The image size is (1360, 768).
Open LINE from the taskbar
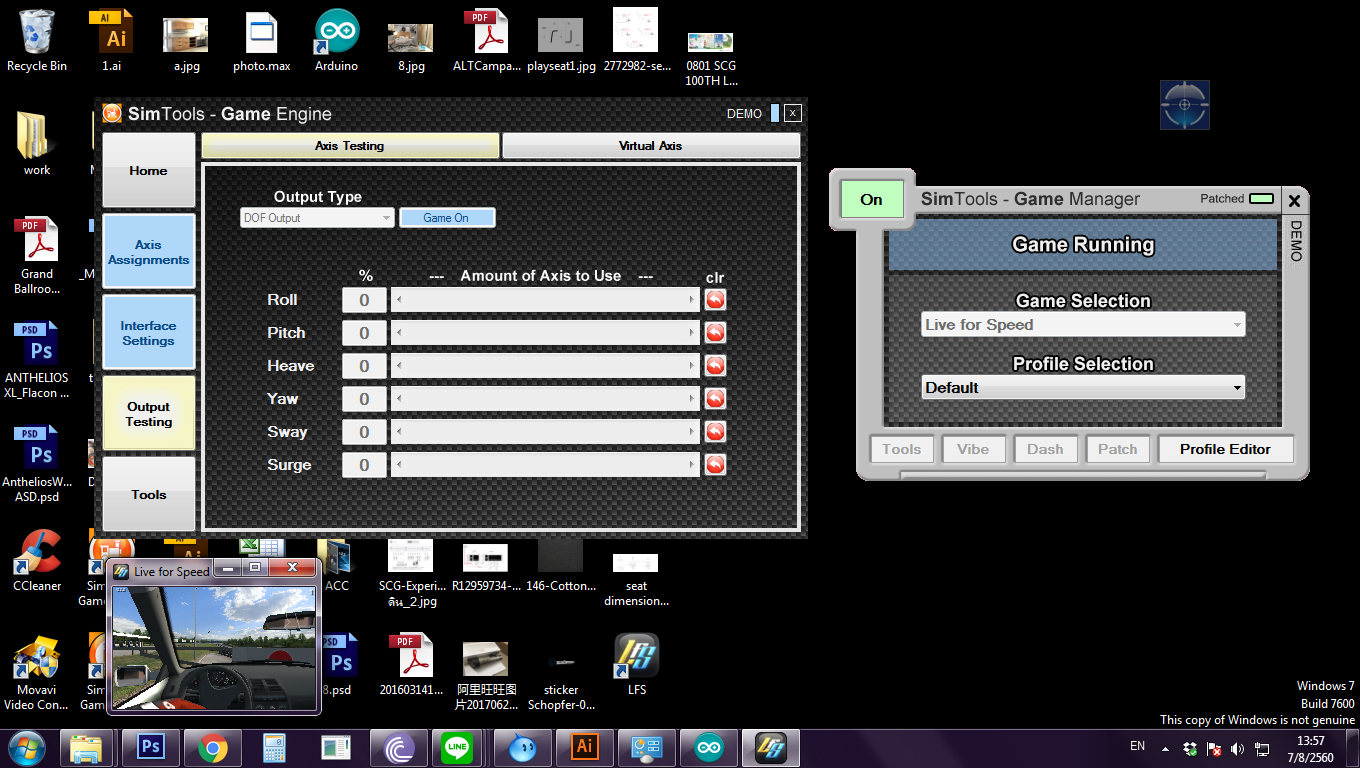pos(457,747)
